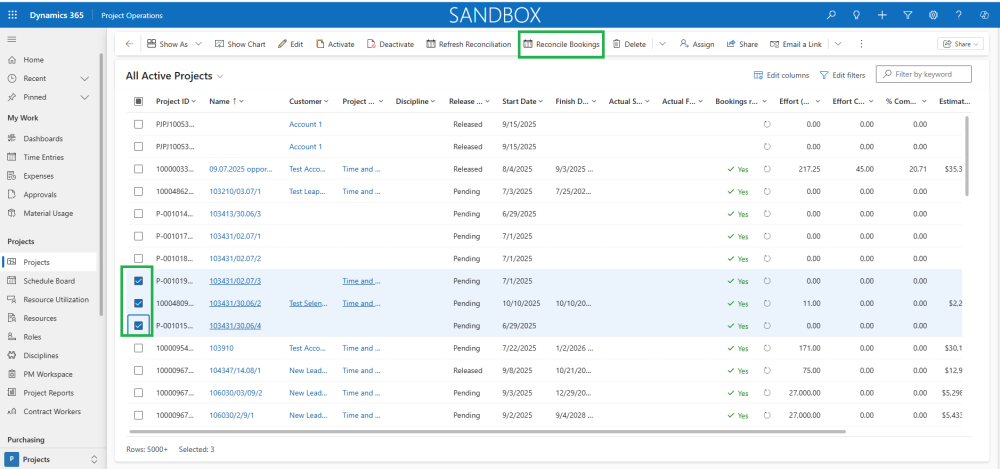Uncheck the row for project 103431/30.06/2
Screen dimensions: 1000x469
[138, 303]
